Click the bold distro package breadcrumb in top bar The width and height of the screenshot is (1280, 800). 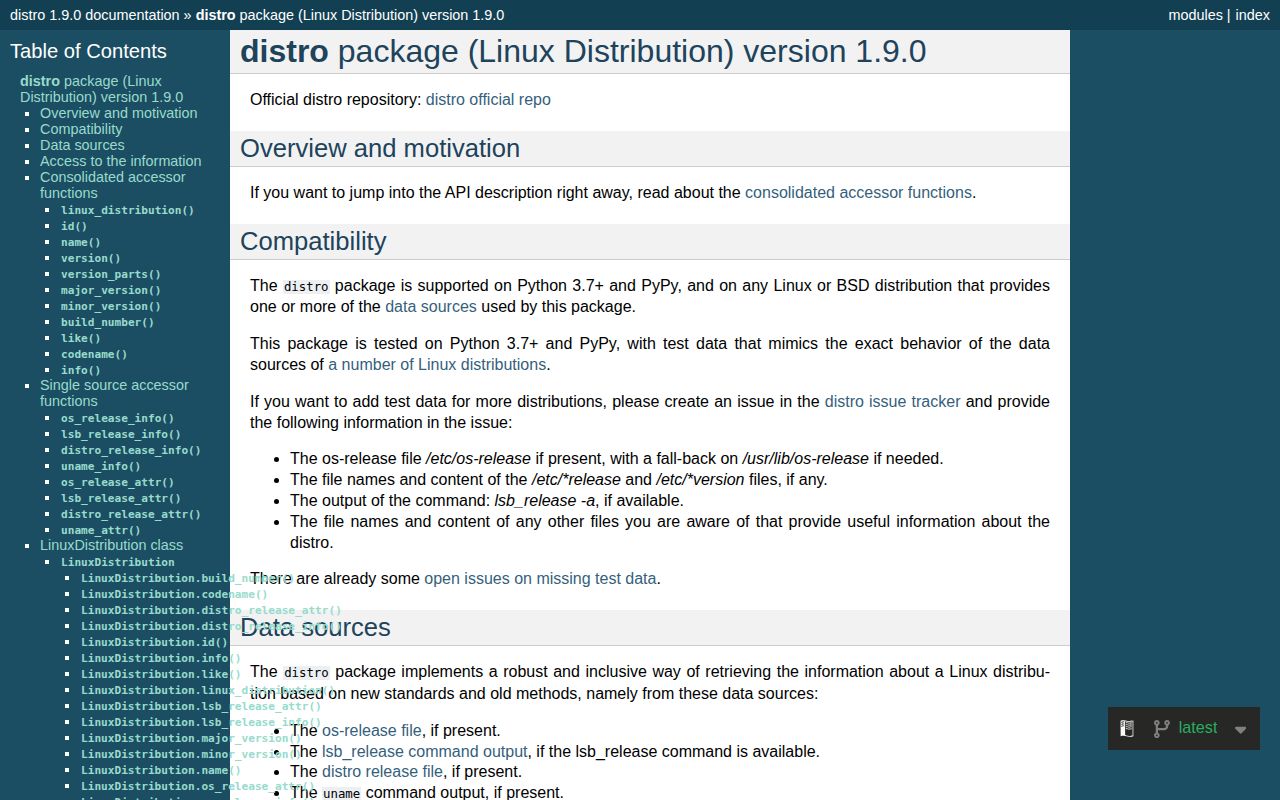pos(350,15)
